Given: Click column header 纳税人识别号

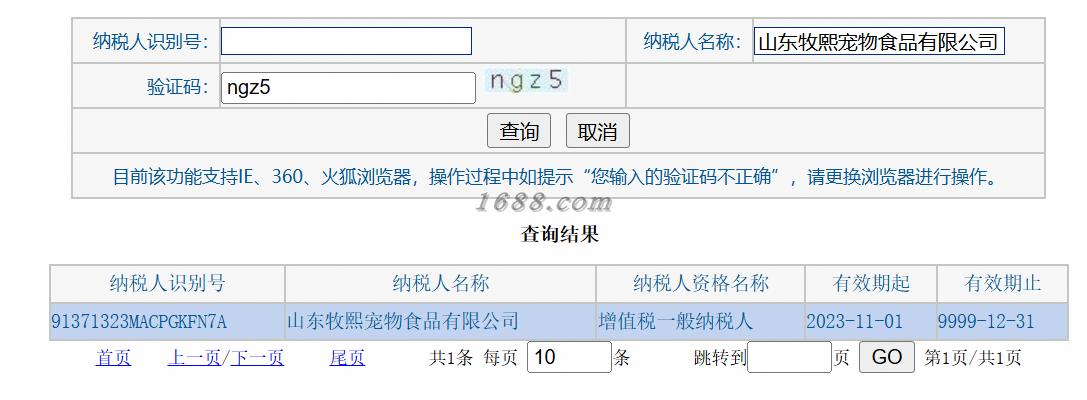Looking at the screenshot, I should [x=167, y=284].
